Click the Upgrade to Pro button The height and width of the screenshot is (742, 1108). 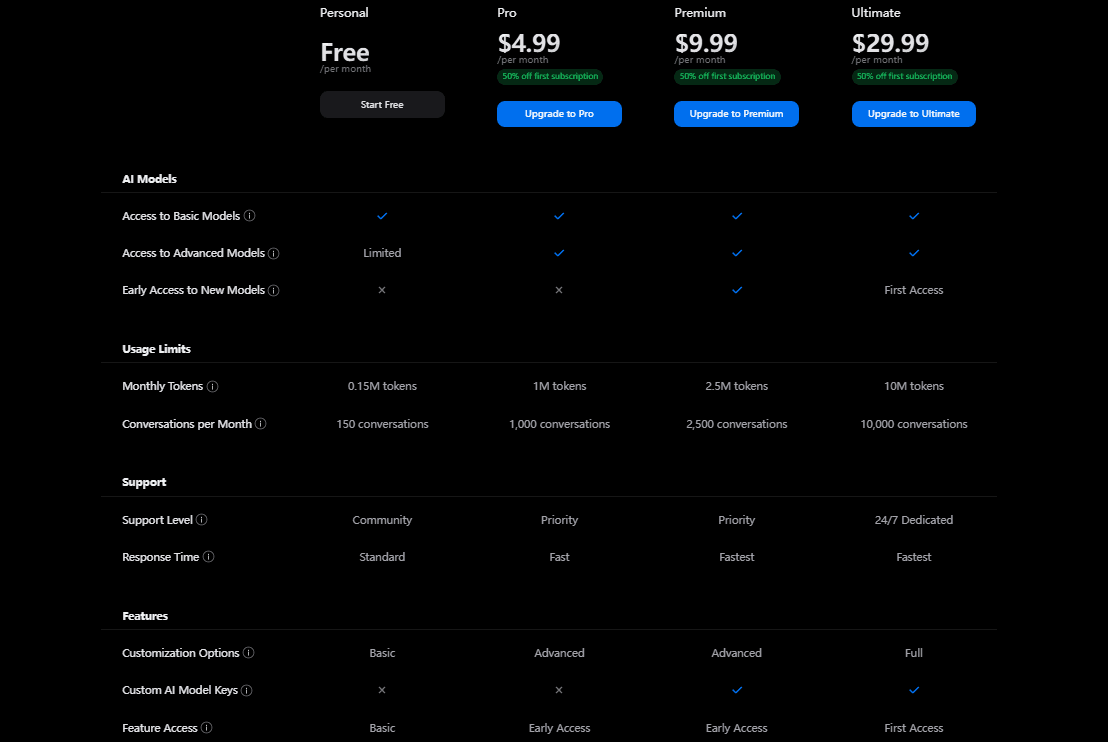pos(559,114)
